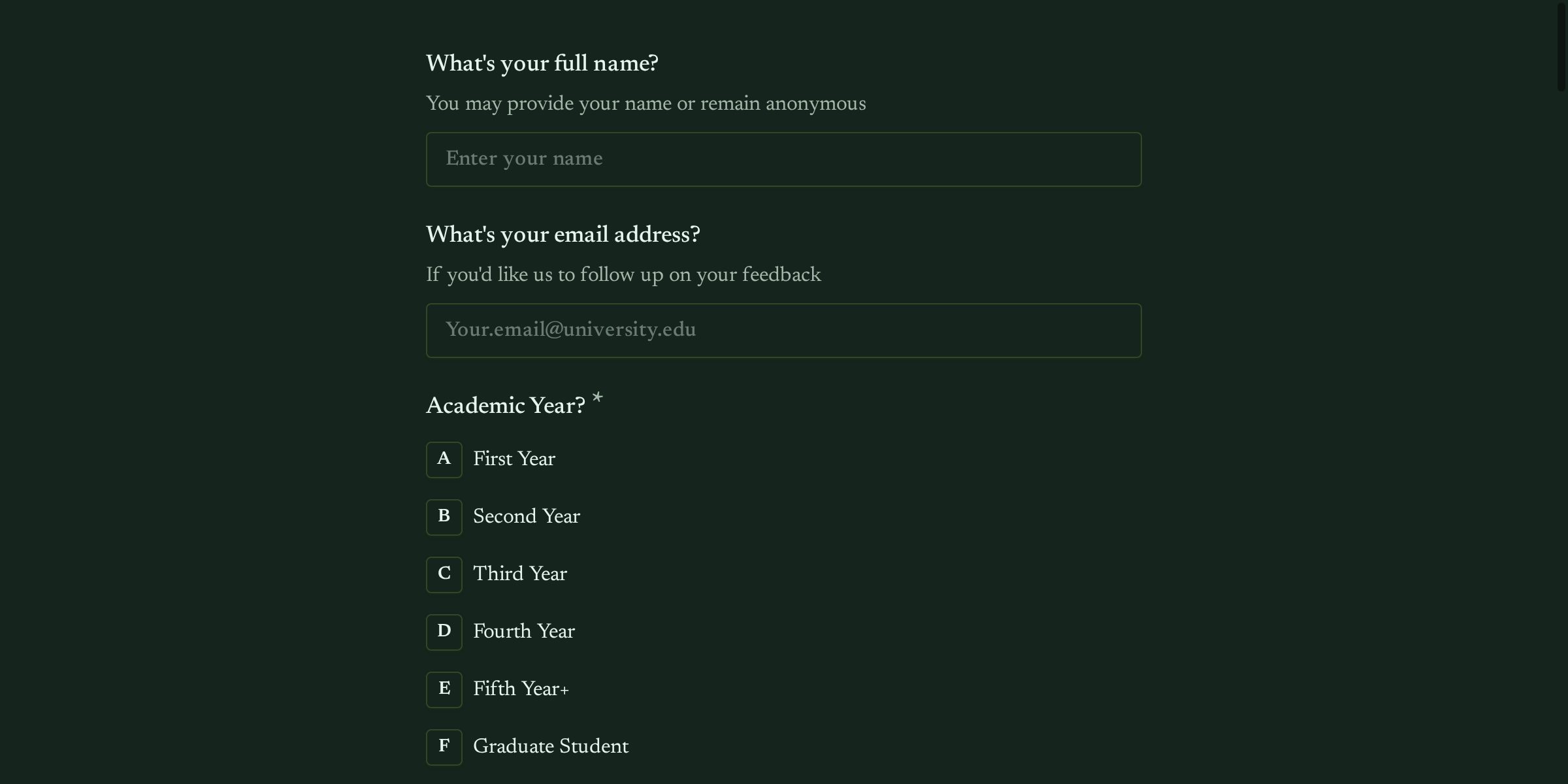Click the "Academic Year?" question heading
1568x784 pixels.
pos(506,405)
